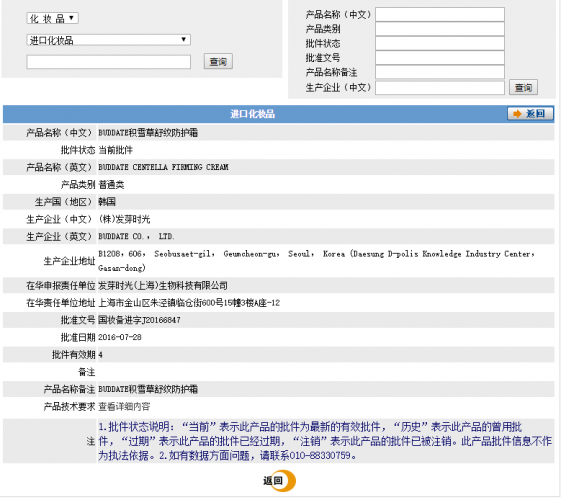Click the 生产企业地址 row label
The image size is (561, 500).
click(x=69, y=261)
